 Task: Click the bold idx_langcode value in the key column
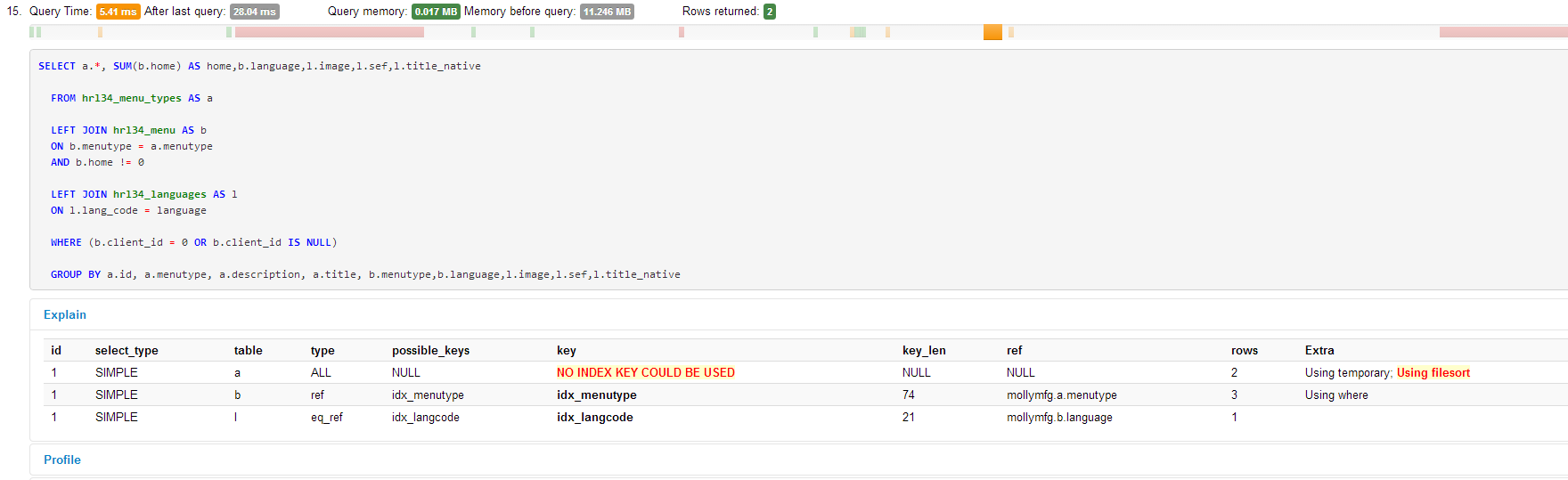[x=595, y=417]
